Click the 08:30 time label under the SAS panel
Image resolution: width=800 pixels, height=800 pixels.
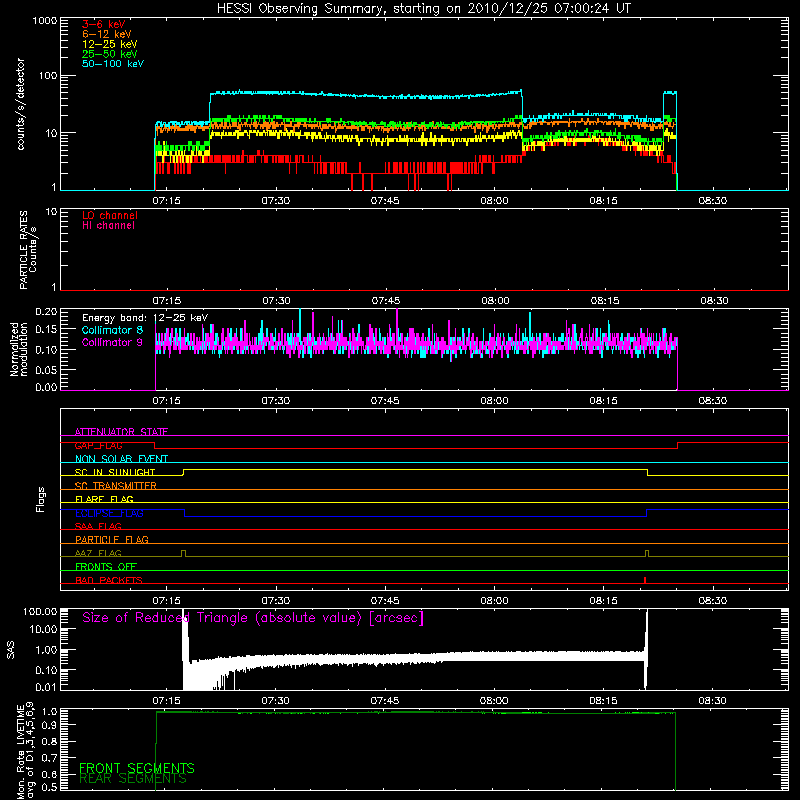pyautogui.click(x=713, y=701)
